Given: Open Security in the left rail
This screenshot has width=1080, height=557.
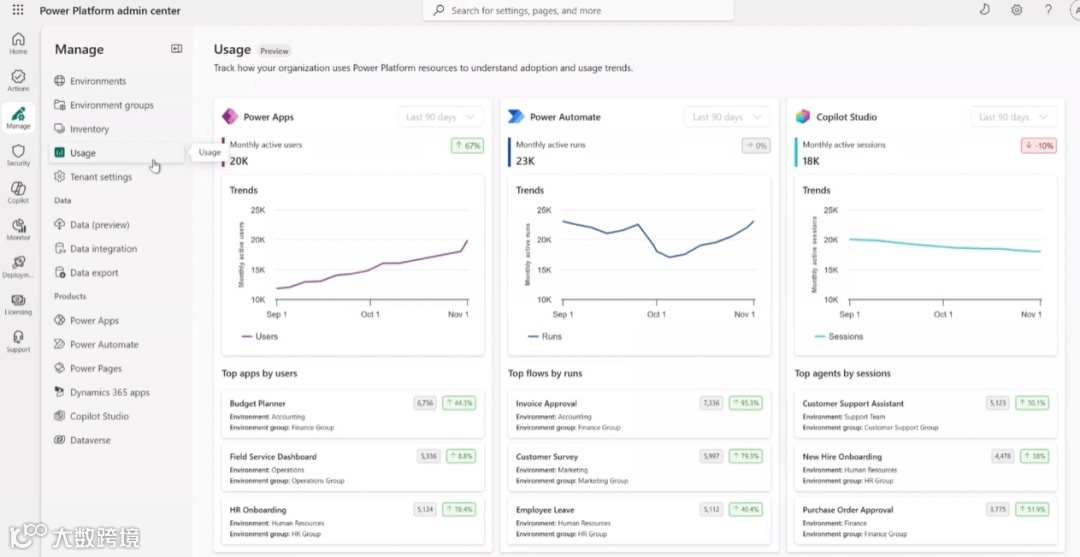Looking at the screenshot, I should 18,155.
